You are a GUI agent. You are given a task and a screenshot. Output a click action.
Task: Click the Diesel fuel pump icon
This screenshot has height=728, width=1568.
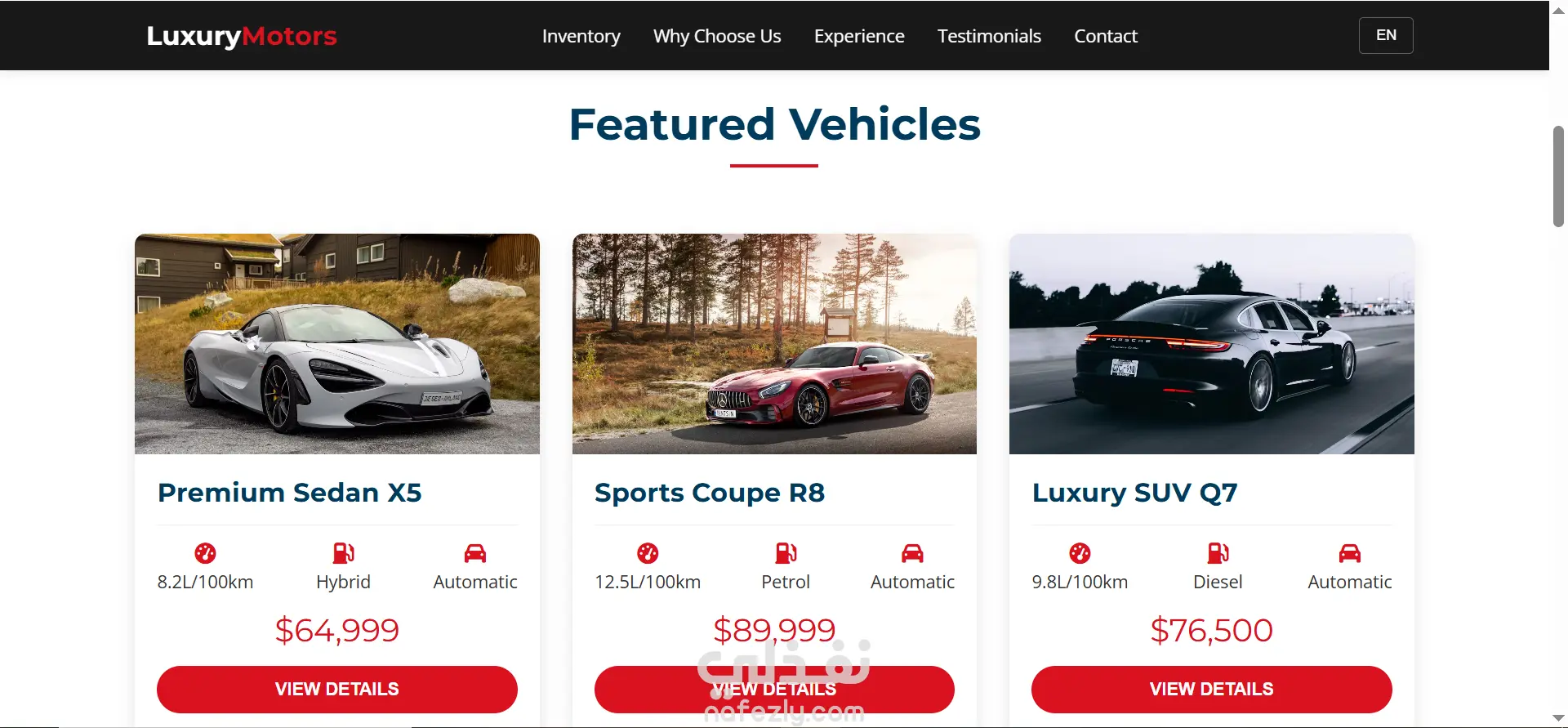point(1218,553)
